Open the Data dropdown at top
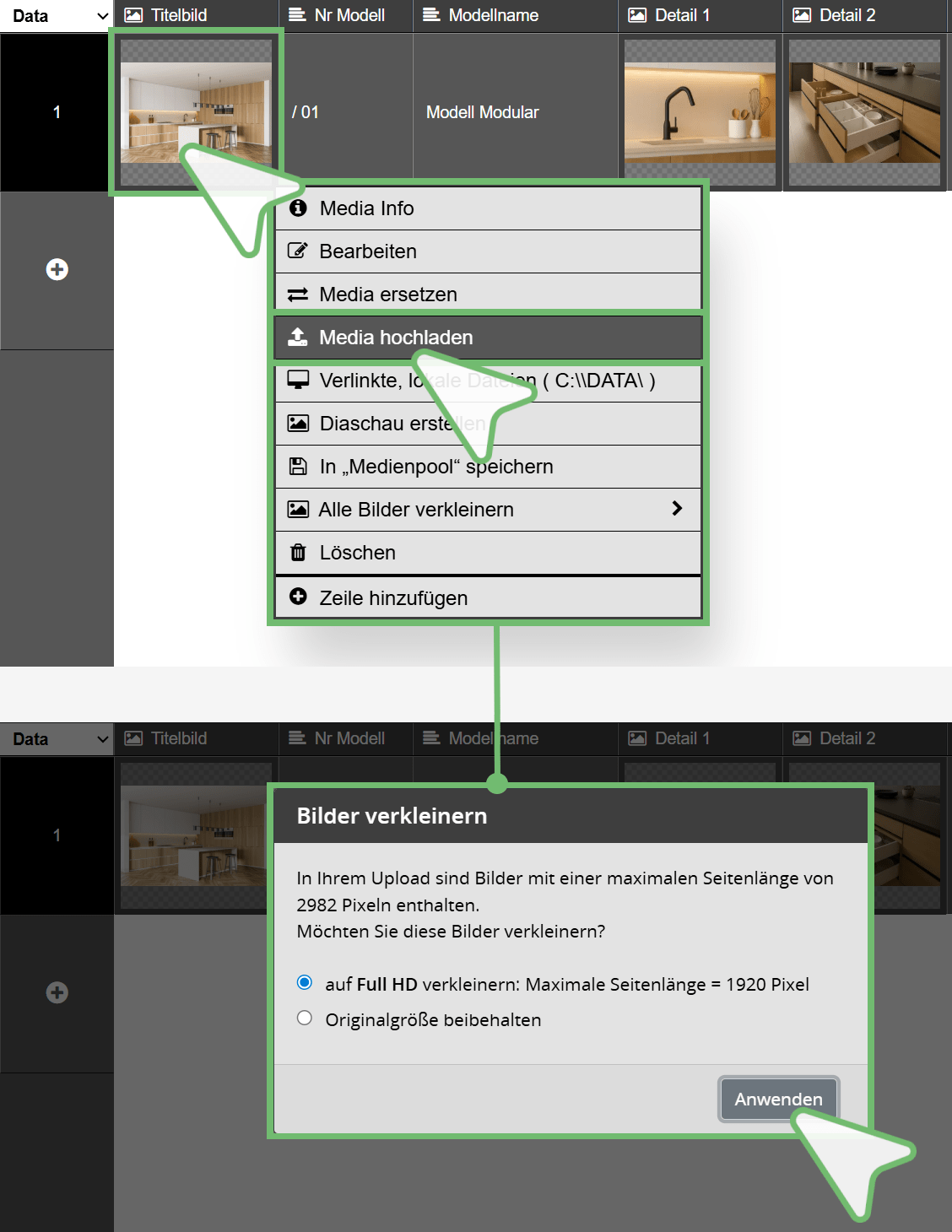 point(57,16)
